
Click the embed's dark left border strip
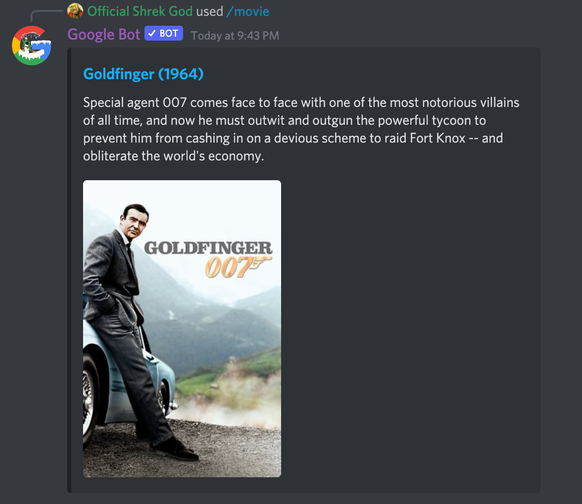(x=69, y=270)
